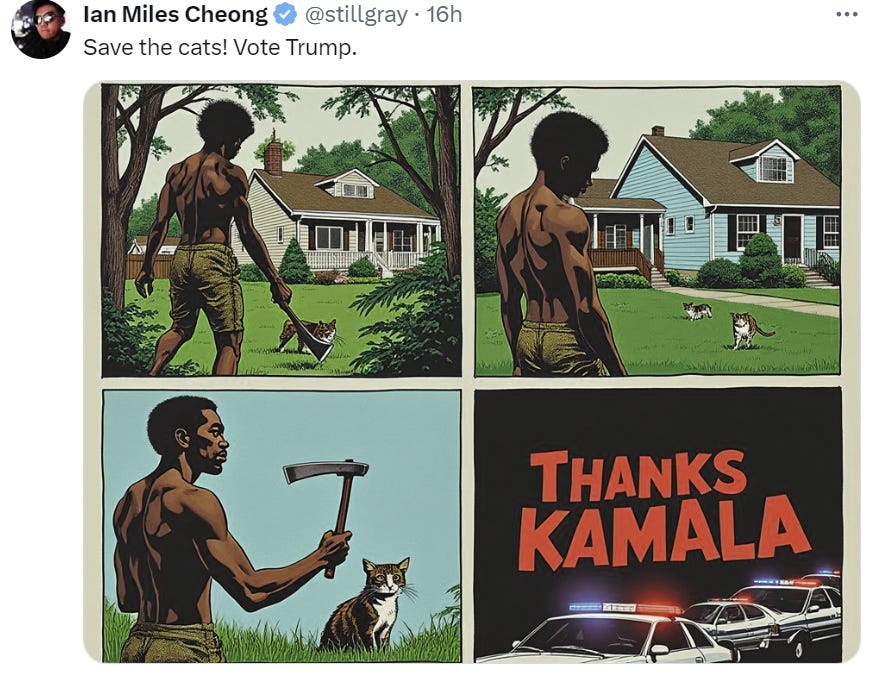Open the poster's round profile avatar

pyautogui.click(x=40, y=28)
